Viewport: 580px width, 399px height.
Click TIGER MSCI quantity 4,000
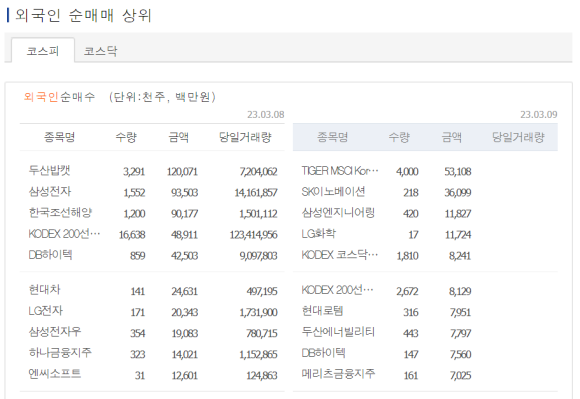[x=407, y=172]
